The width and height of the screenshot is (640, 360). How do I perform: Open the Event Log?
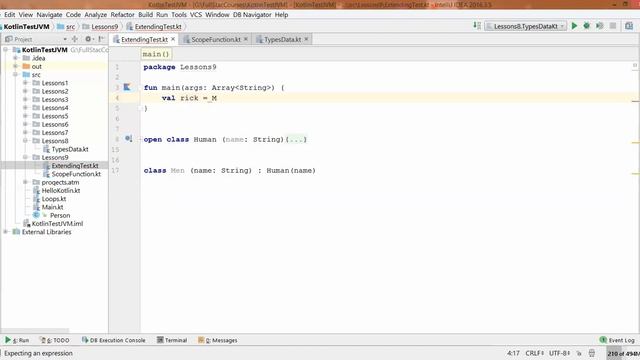617,340
